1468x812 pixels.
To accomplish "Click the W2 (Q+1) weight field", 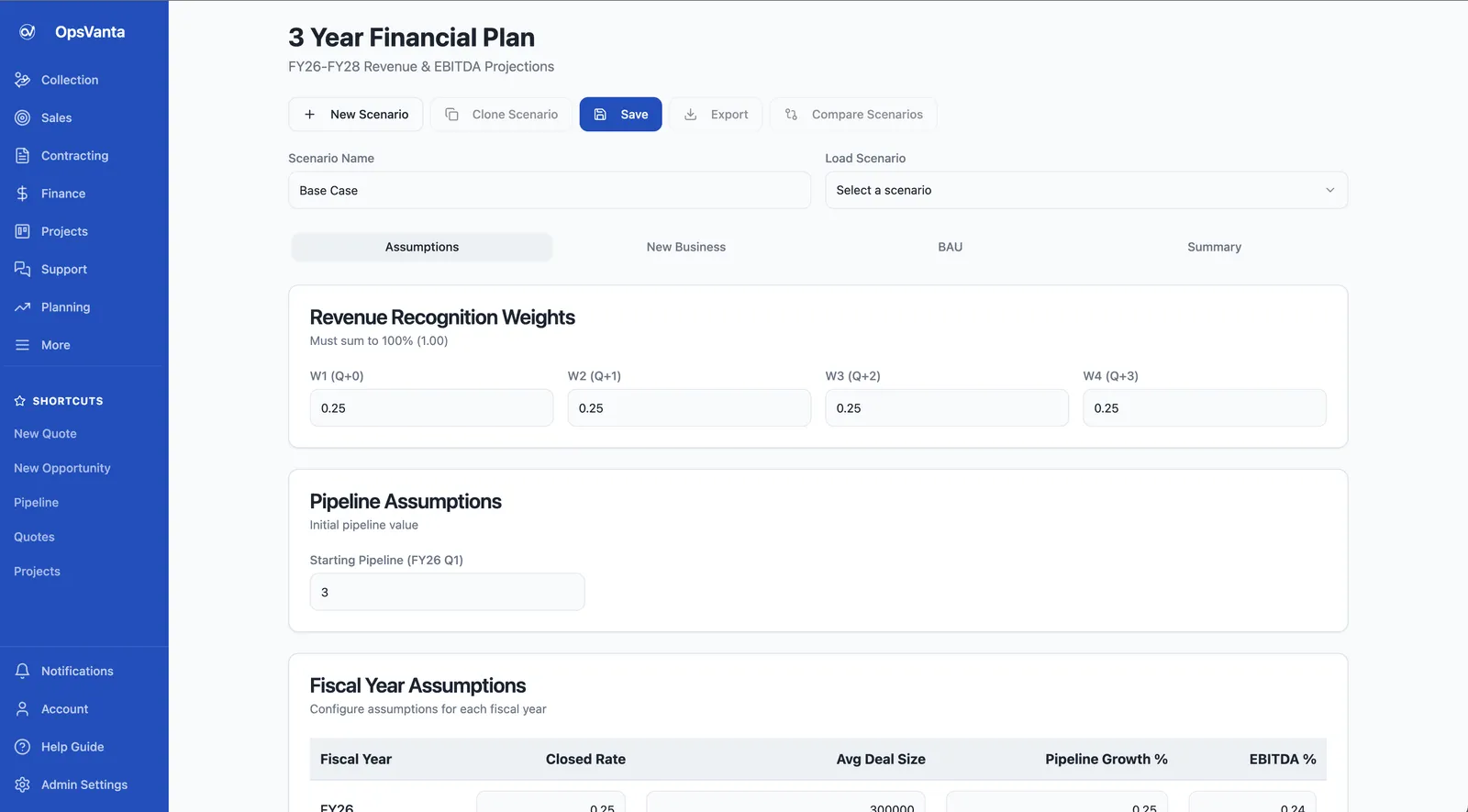I will 689,408.
